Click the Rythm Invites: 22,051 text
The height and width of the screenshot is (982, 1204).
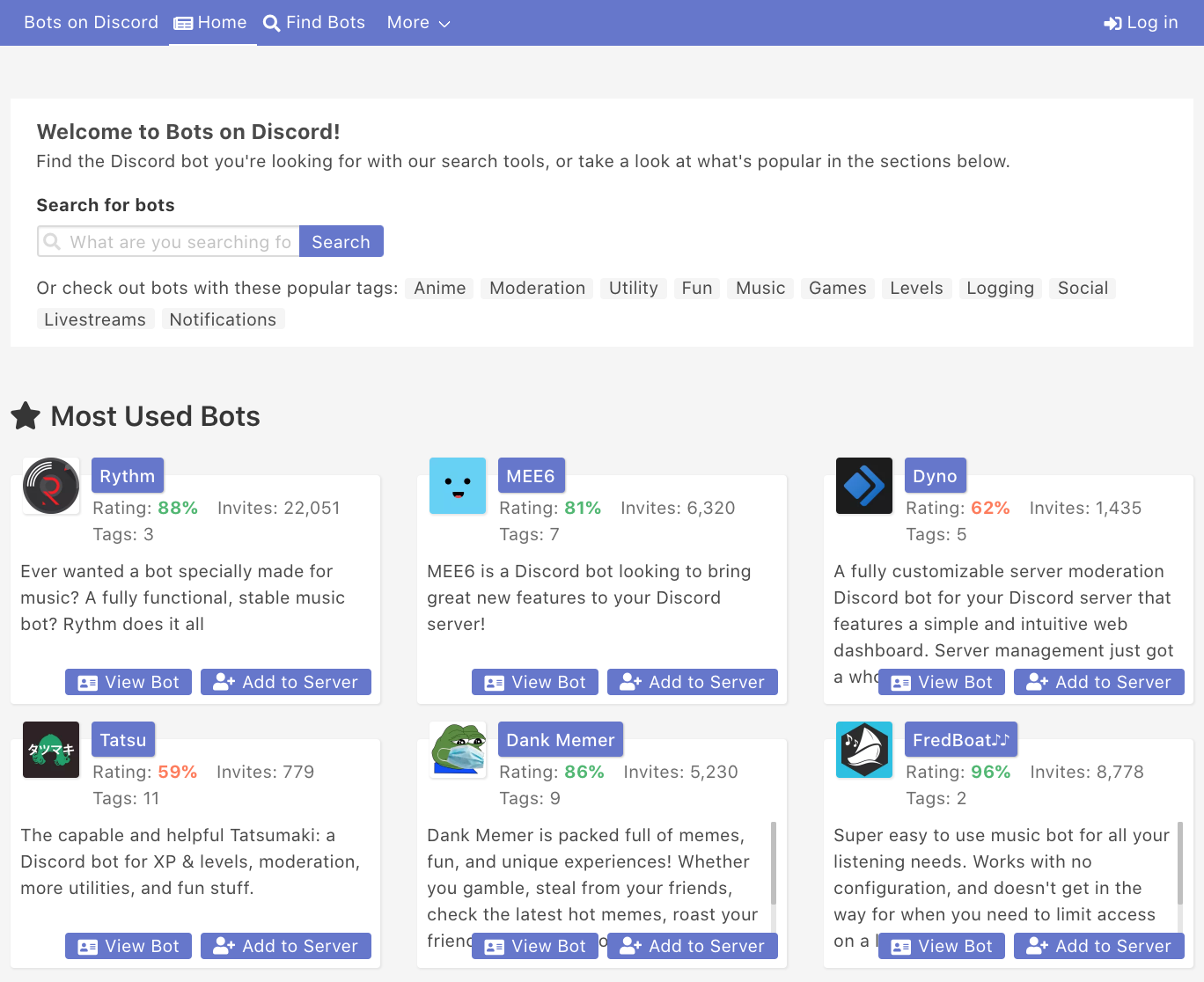click(x=279, y=508)
